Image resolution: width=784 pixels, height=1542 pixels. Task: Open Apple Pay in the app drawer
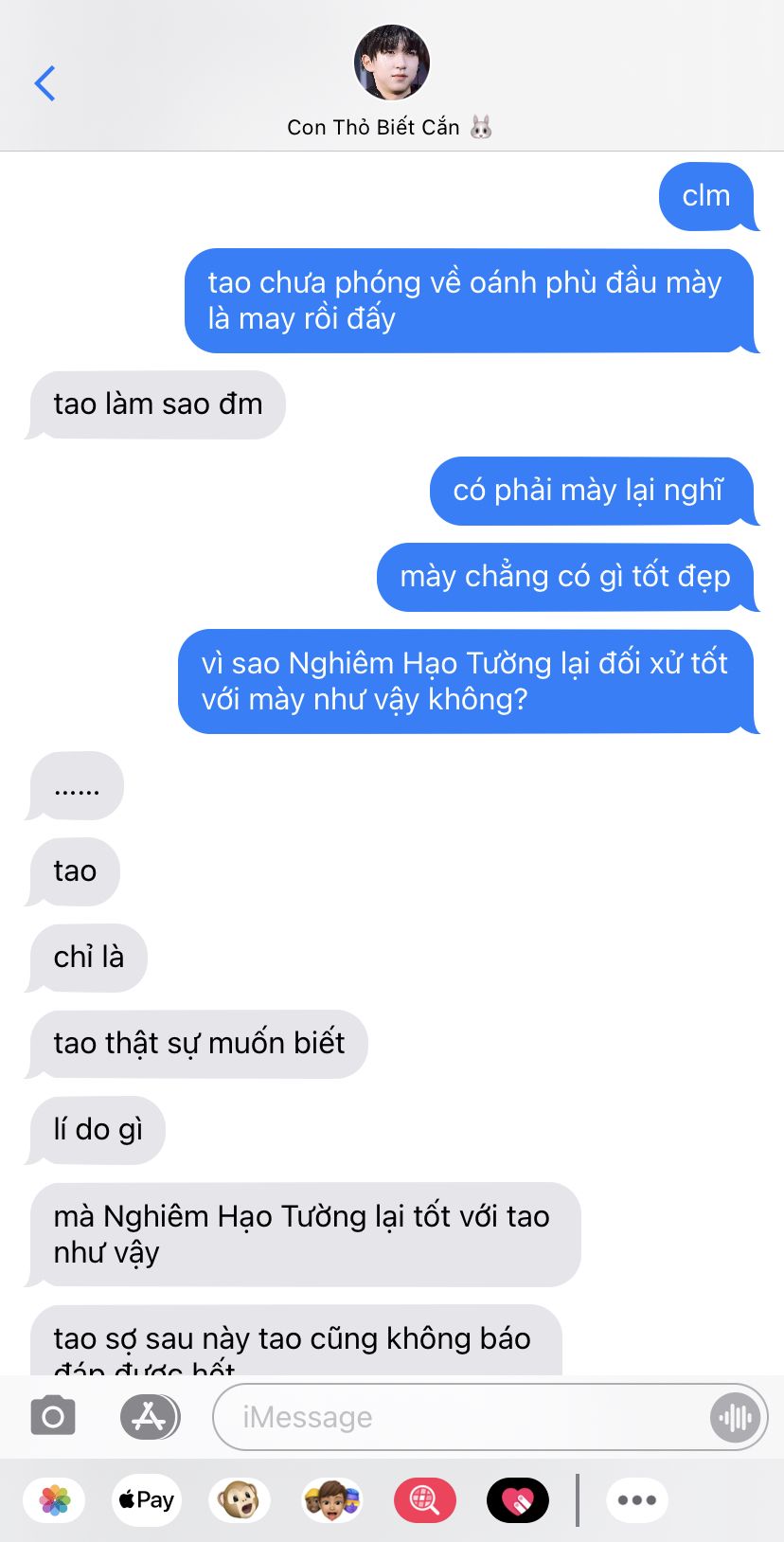point(146,1500)
